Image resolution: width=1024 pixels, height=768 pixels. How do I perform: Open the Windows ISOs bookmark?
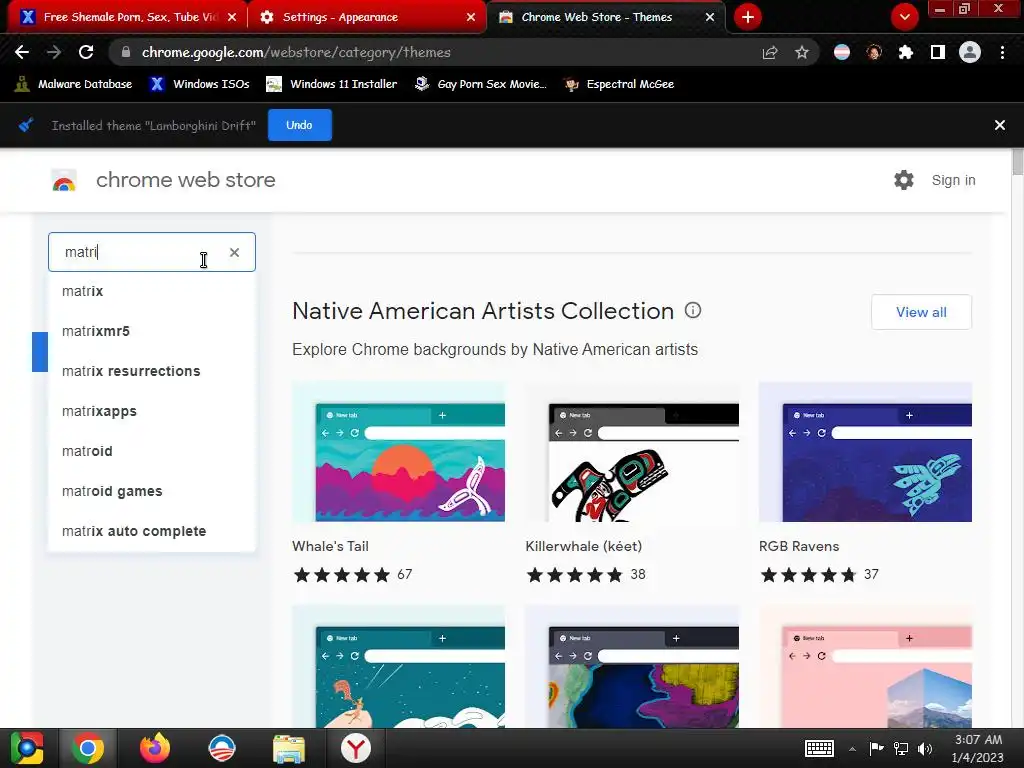(200, 84)
